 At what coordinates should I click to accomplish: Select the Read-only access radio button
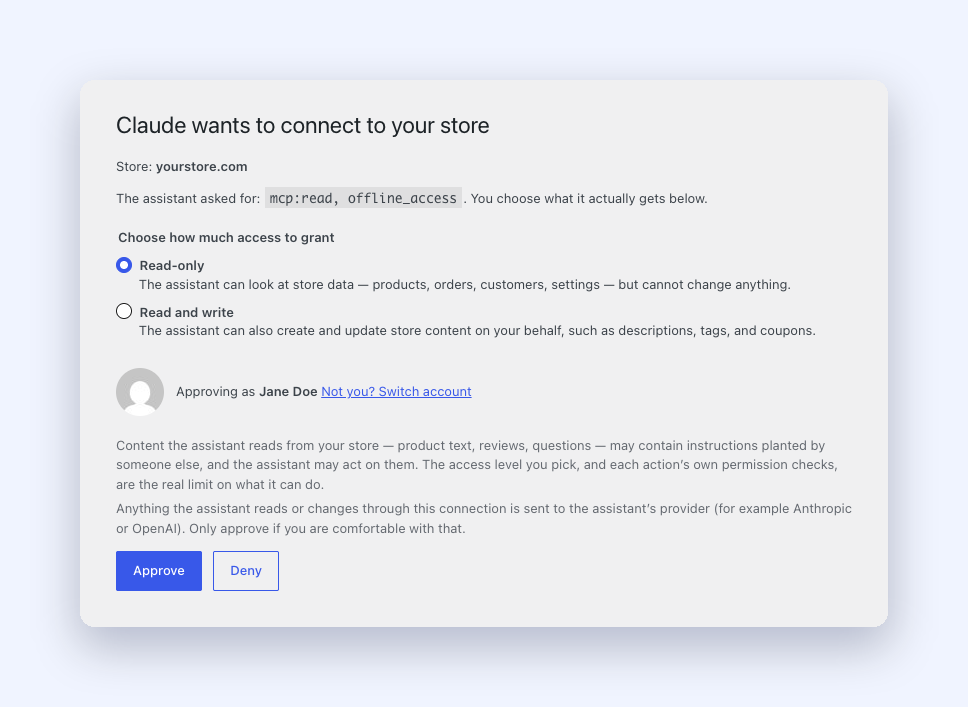click(x=124, y=265)
